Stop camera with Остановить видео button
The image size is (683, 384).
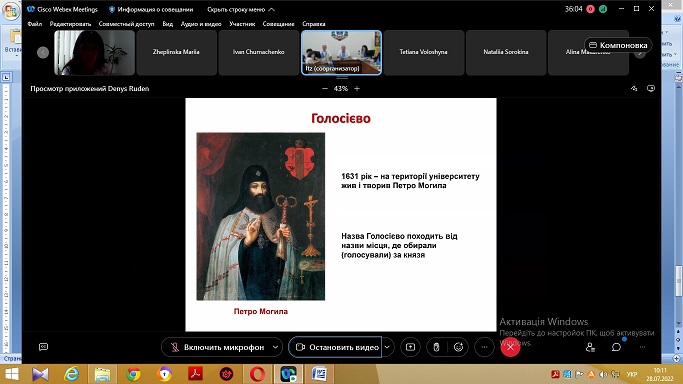click(336, 347)
